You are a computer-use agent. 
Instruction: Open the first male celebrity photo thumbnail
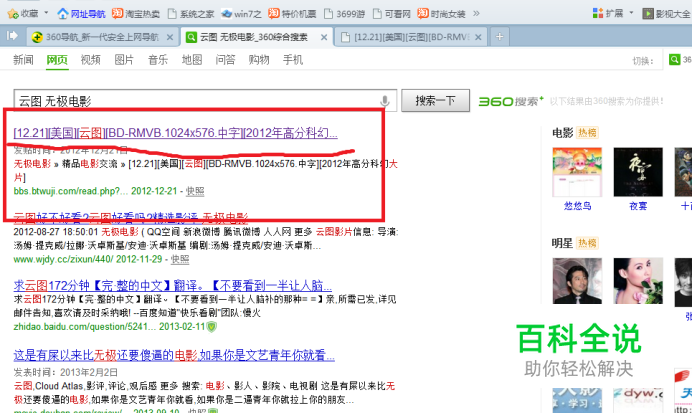click(x=577, y=281)
